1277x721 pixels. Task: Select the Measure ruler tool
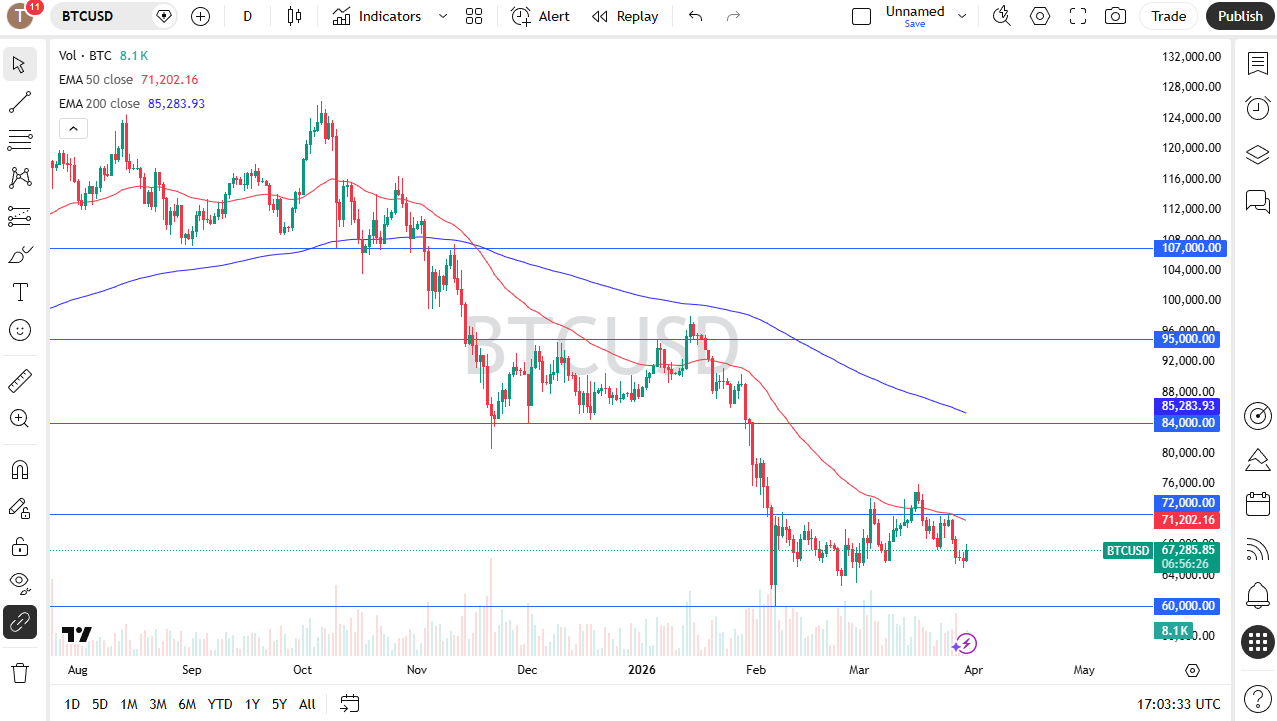(x=20, y=380)
